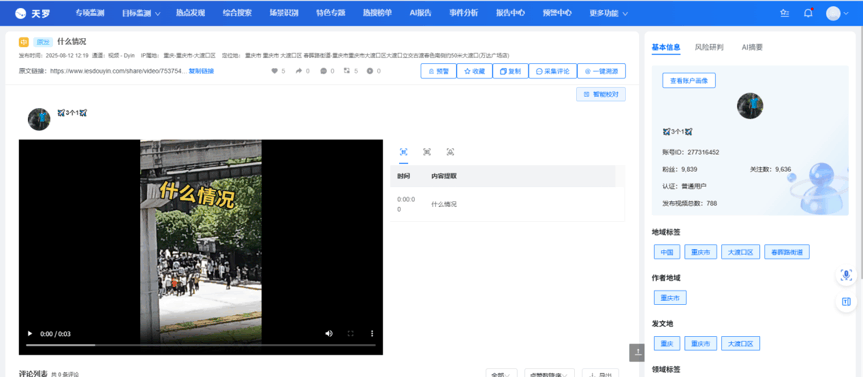This screenshot has height=377, width=863.
Task: Click the share arrow icon
Action: click(x=299, y=71)
